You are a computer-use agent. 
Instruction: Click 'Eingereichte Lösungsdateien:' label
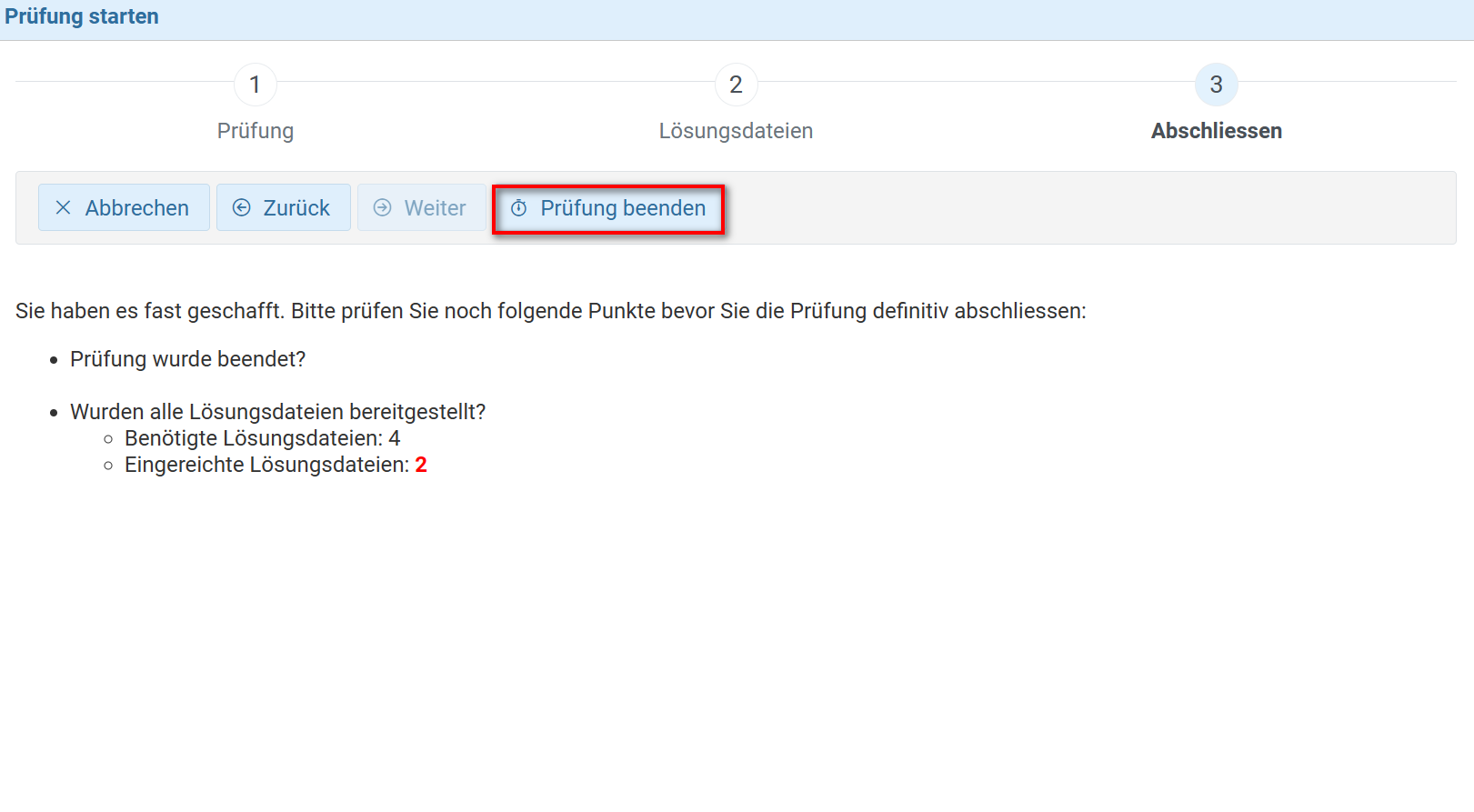pos(267,465)
